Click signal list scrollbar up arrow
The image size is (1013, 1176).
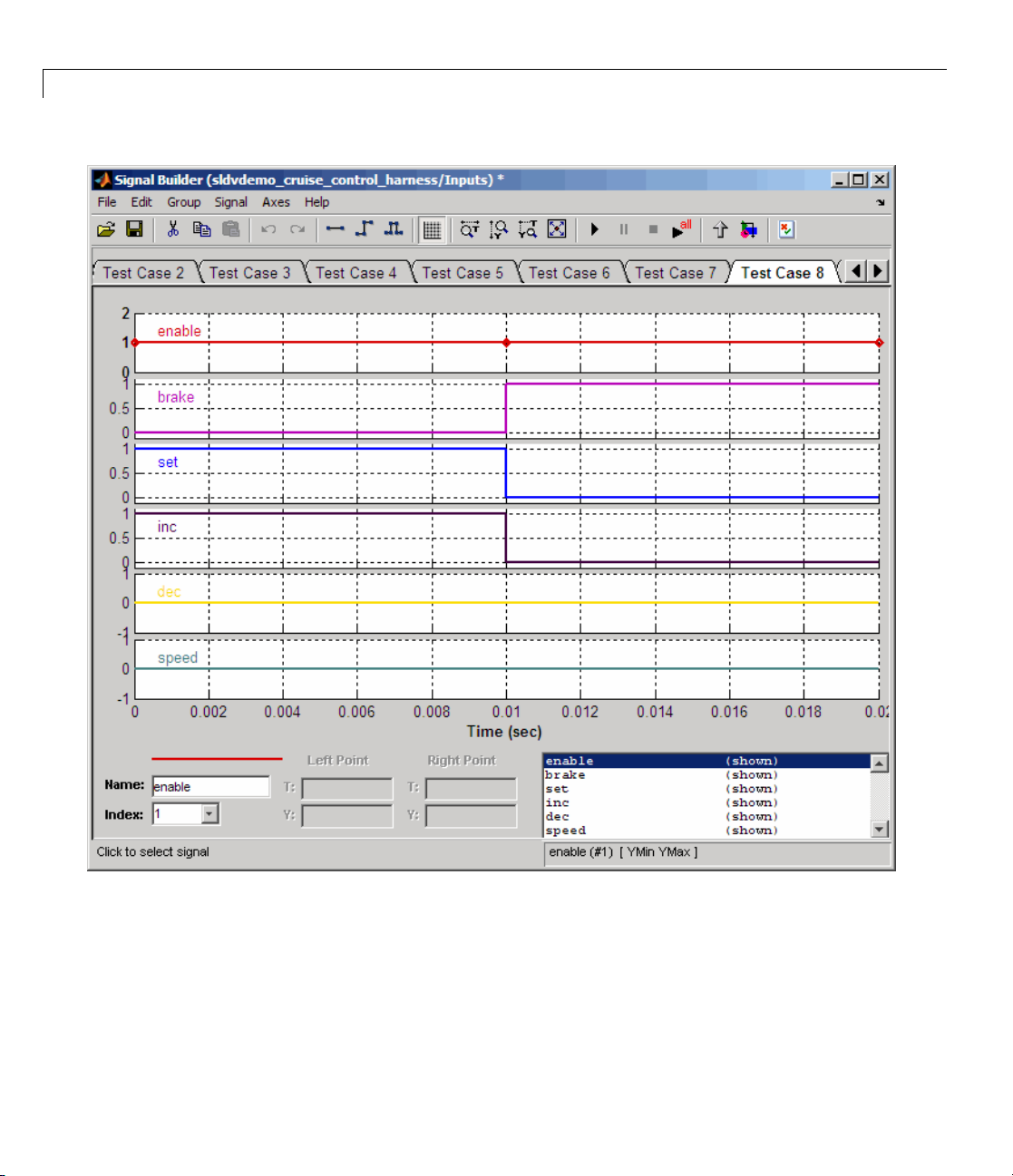point(879,763)
